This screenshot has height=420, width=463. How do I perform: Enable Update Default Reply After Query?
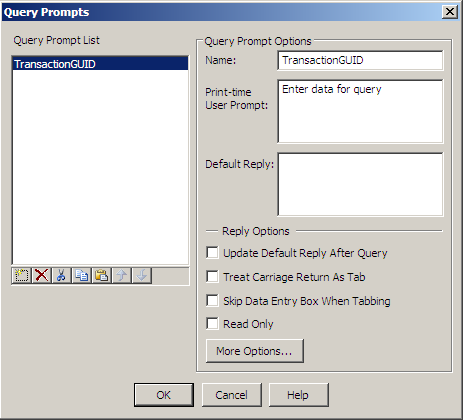click(x=212, y=253)
